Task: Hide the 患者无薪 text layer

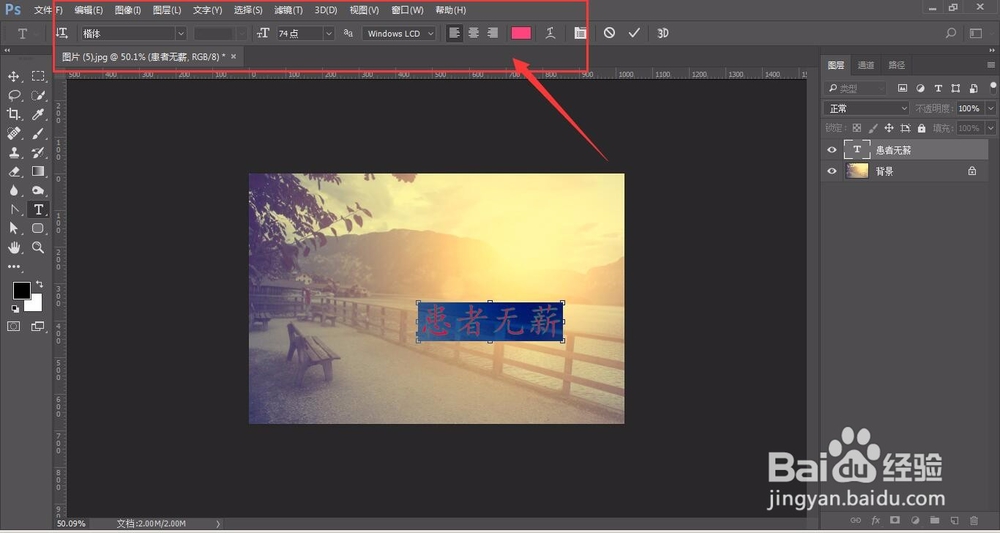Action: pos(832,150)
